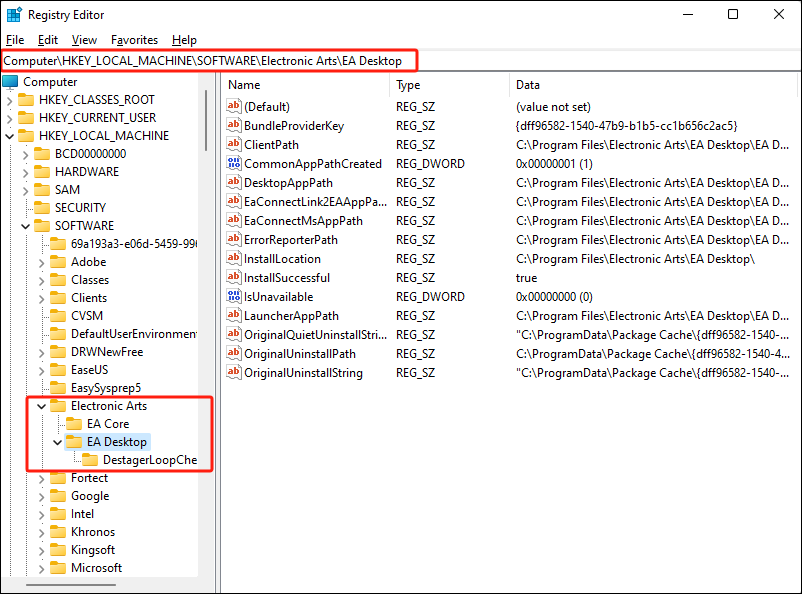
Task: Expand the HKEY_CURRENT_USER hive
Action: [10, 119]
